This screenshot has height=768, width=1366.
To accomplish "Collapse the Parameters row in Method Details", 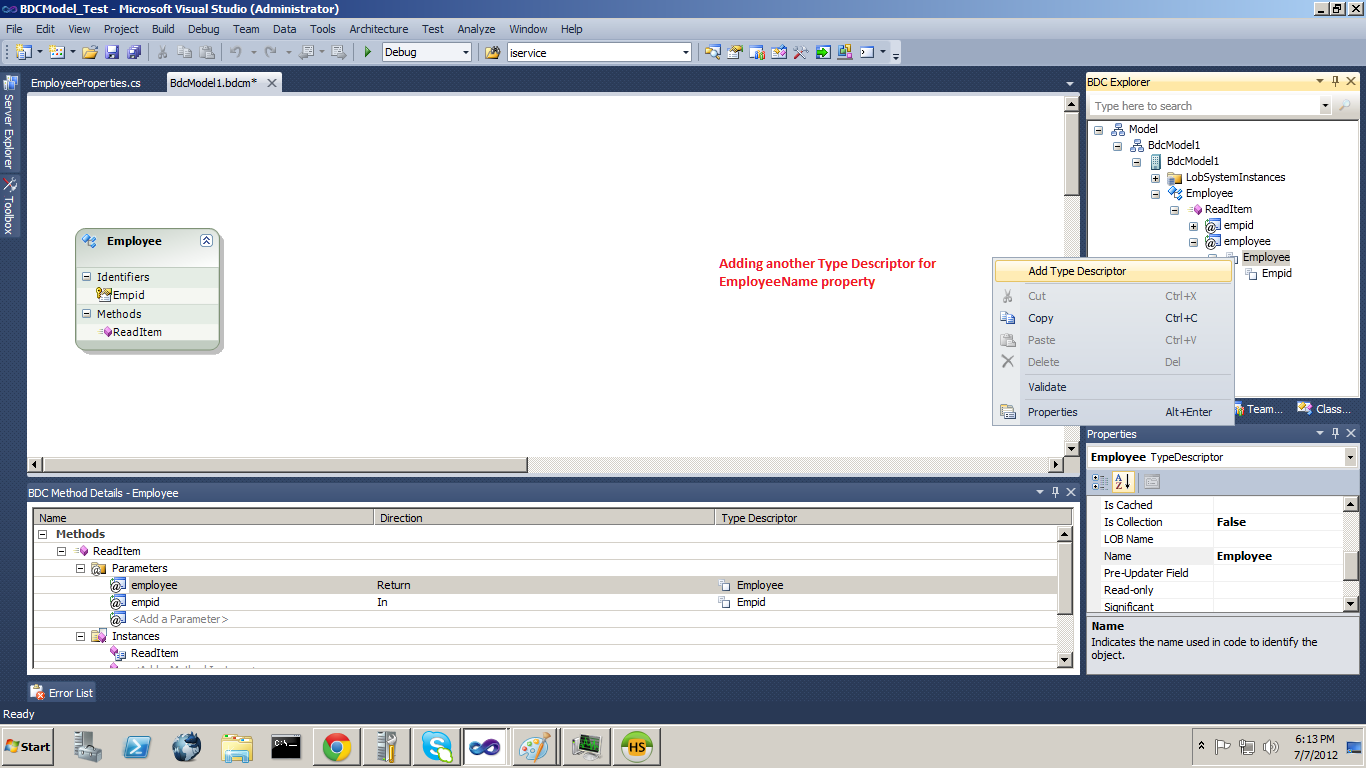I will click(81, 568).
